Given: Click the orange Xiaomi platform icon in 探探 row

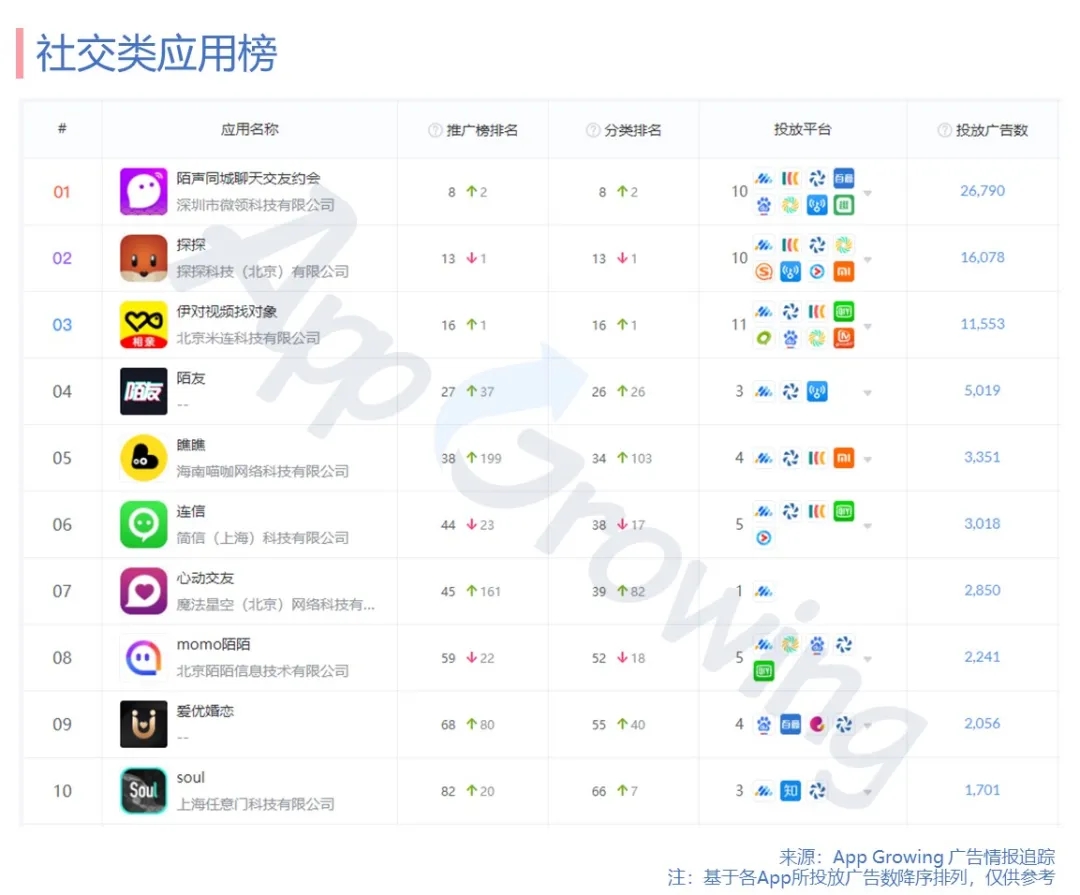Looking at the screenshot, I should pyautogui.click(x=844, y=271).
